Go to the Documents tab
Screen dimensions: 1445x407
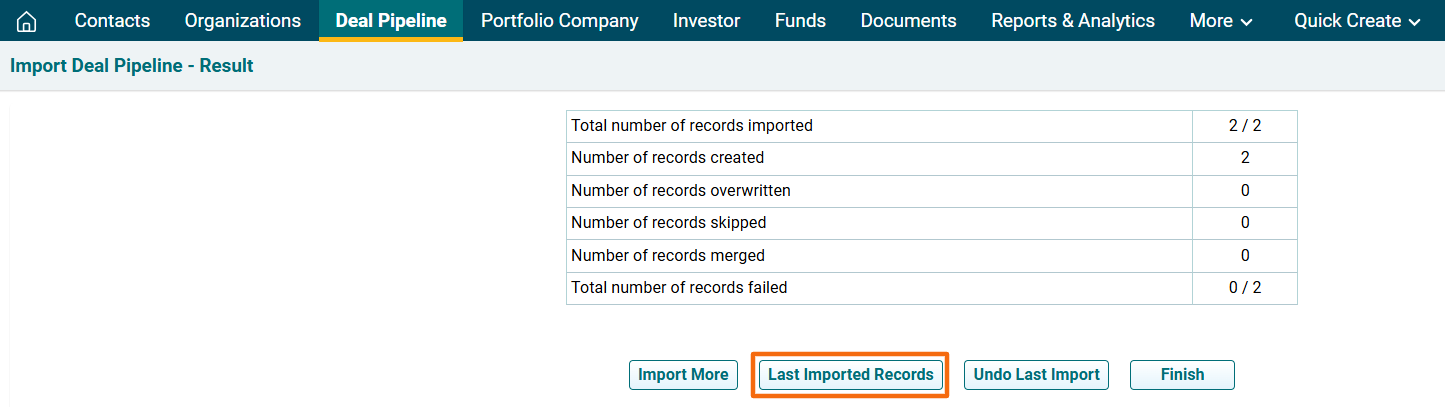pos(908,21)
